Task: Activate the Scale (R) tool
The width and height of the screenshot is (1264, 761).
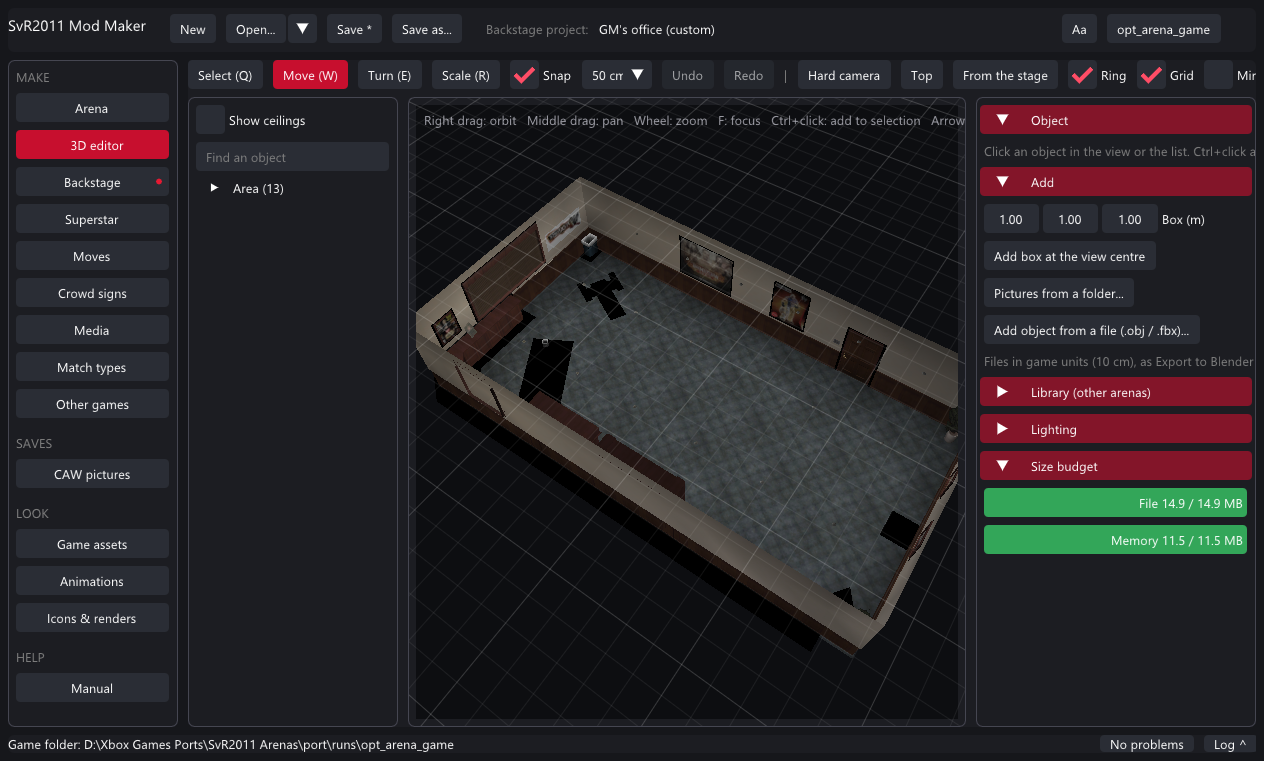Action: point(466,75)
